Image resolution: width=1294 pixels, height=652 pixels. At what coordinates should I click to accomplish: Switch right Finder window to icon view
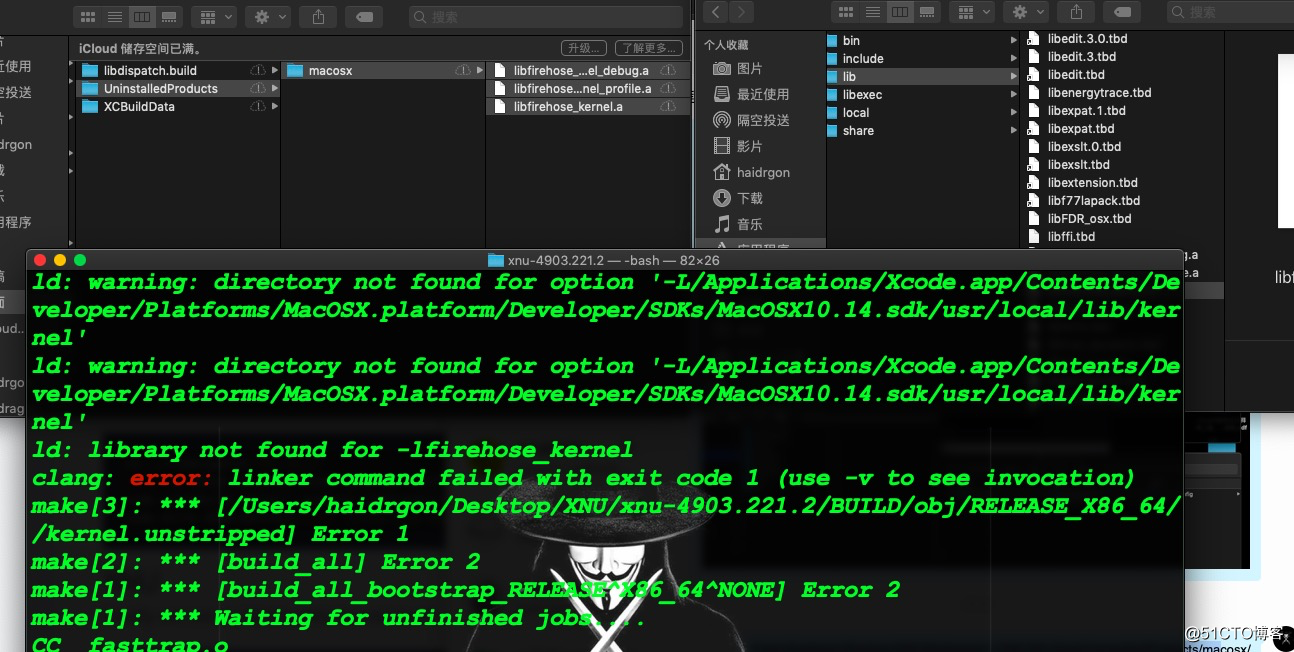pyautogui.click(x=847, y=12)
